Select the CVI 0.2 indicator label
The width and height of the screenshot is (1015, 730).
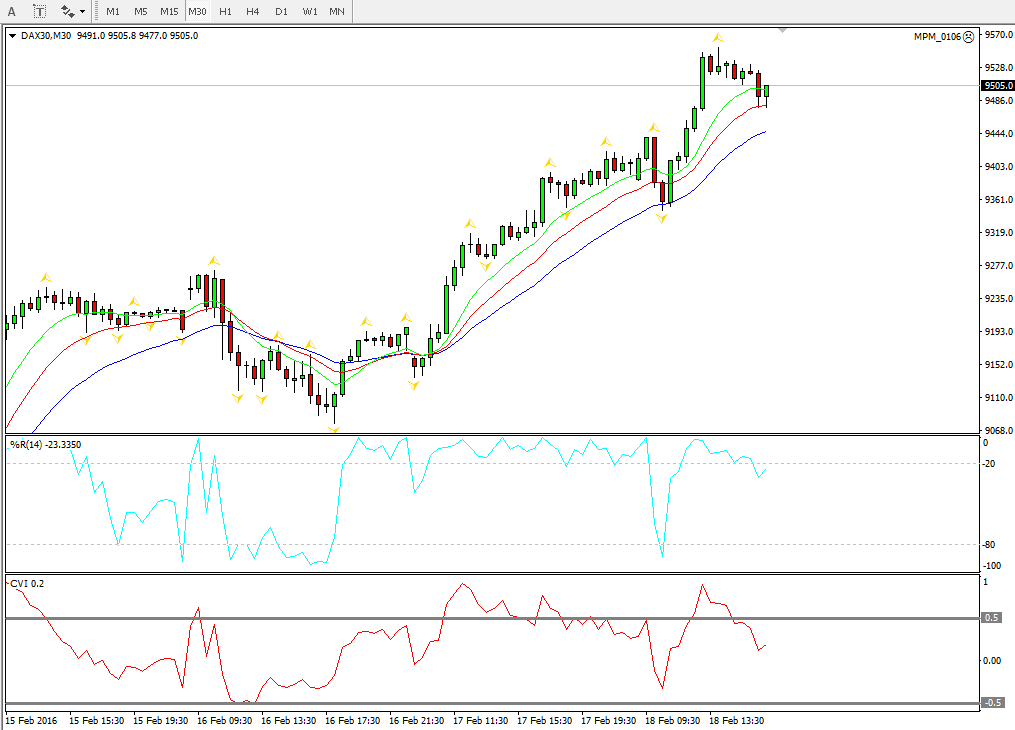click(27, 582)
